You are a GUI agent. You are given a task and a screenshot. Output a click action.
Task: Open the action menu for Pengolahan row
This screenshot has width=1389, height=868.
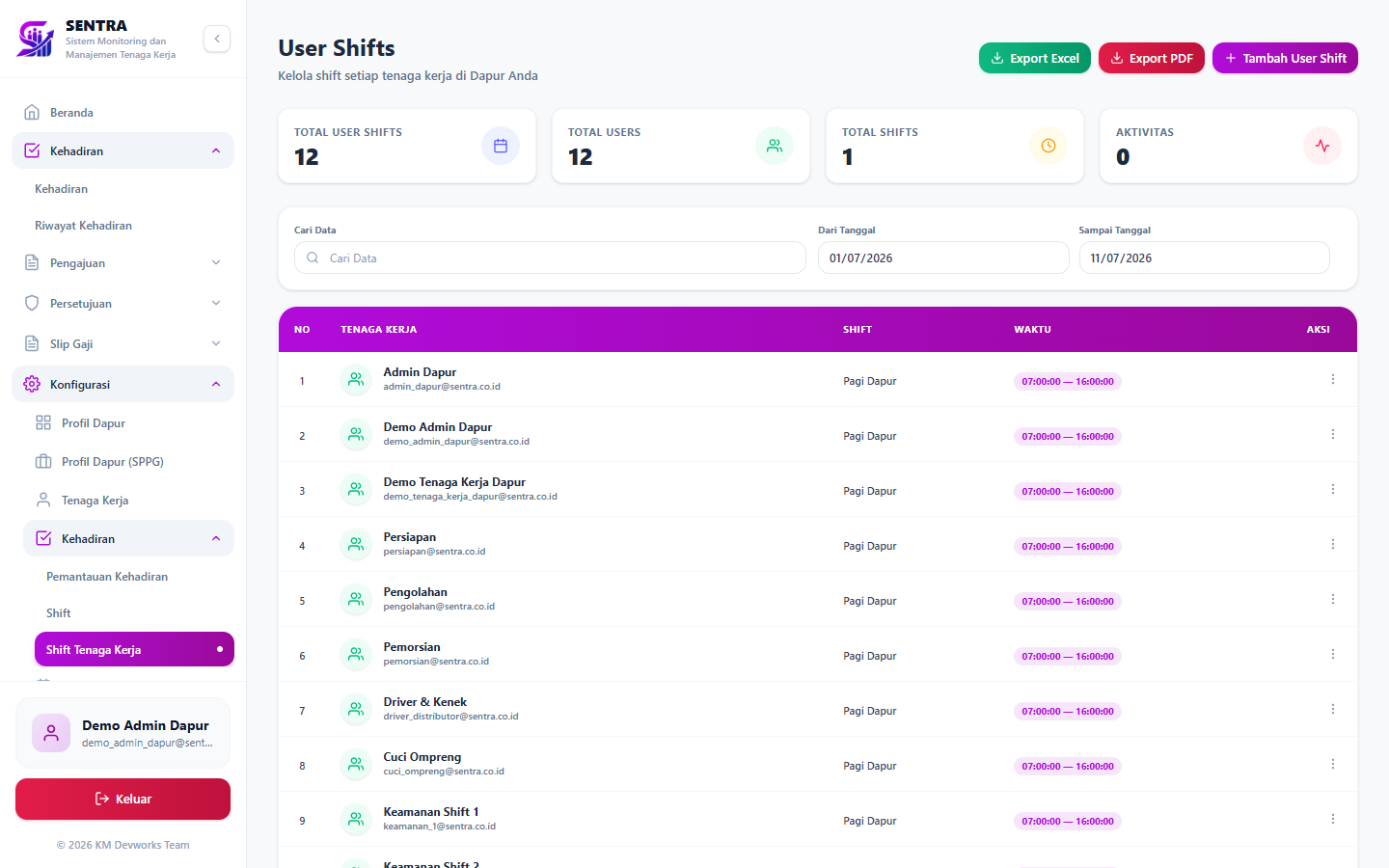coord(1333,599)
